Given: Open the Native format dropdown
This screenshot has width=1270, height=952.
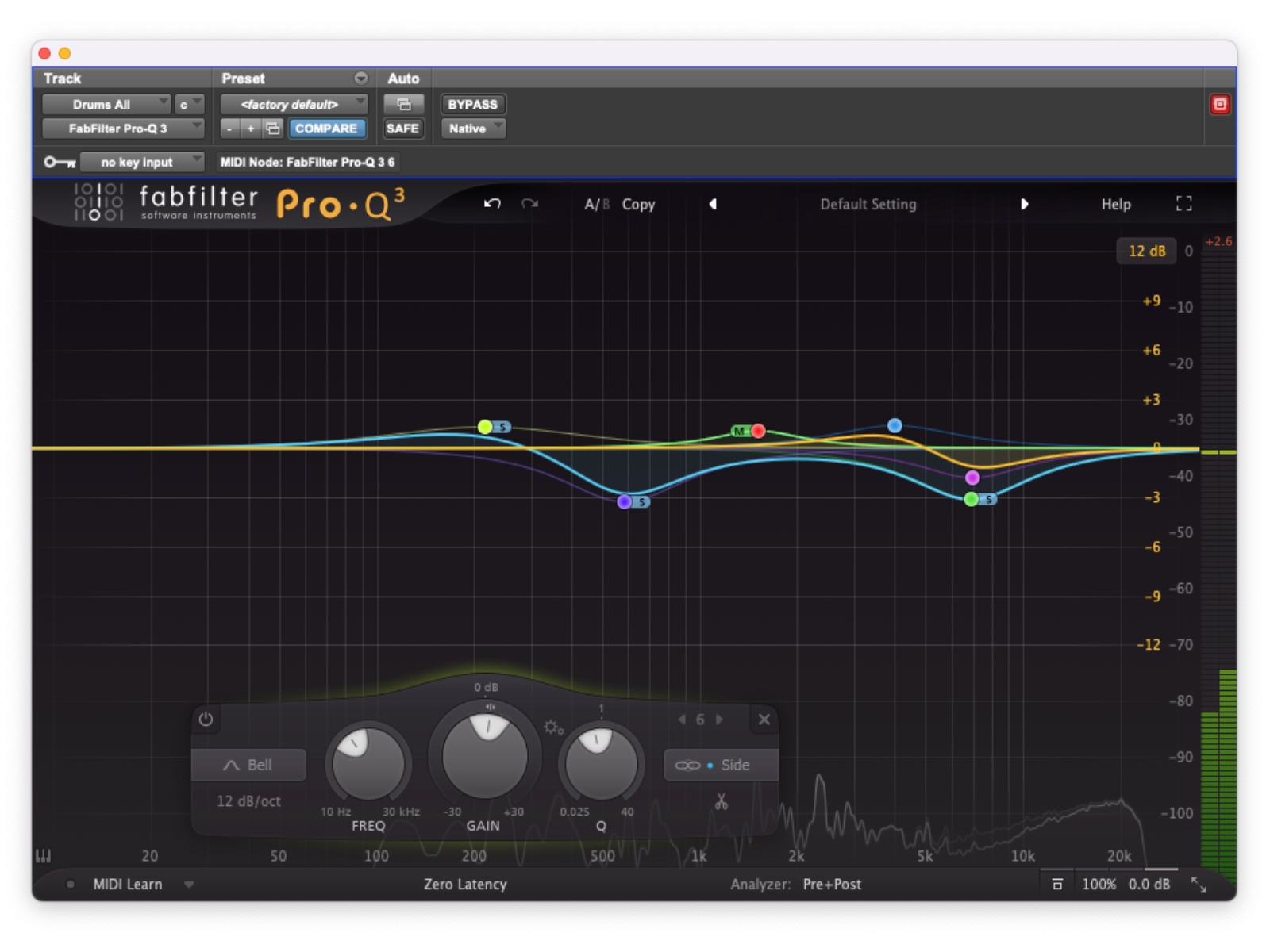Looking at the screenshot, I should coord(474,129).
